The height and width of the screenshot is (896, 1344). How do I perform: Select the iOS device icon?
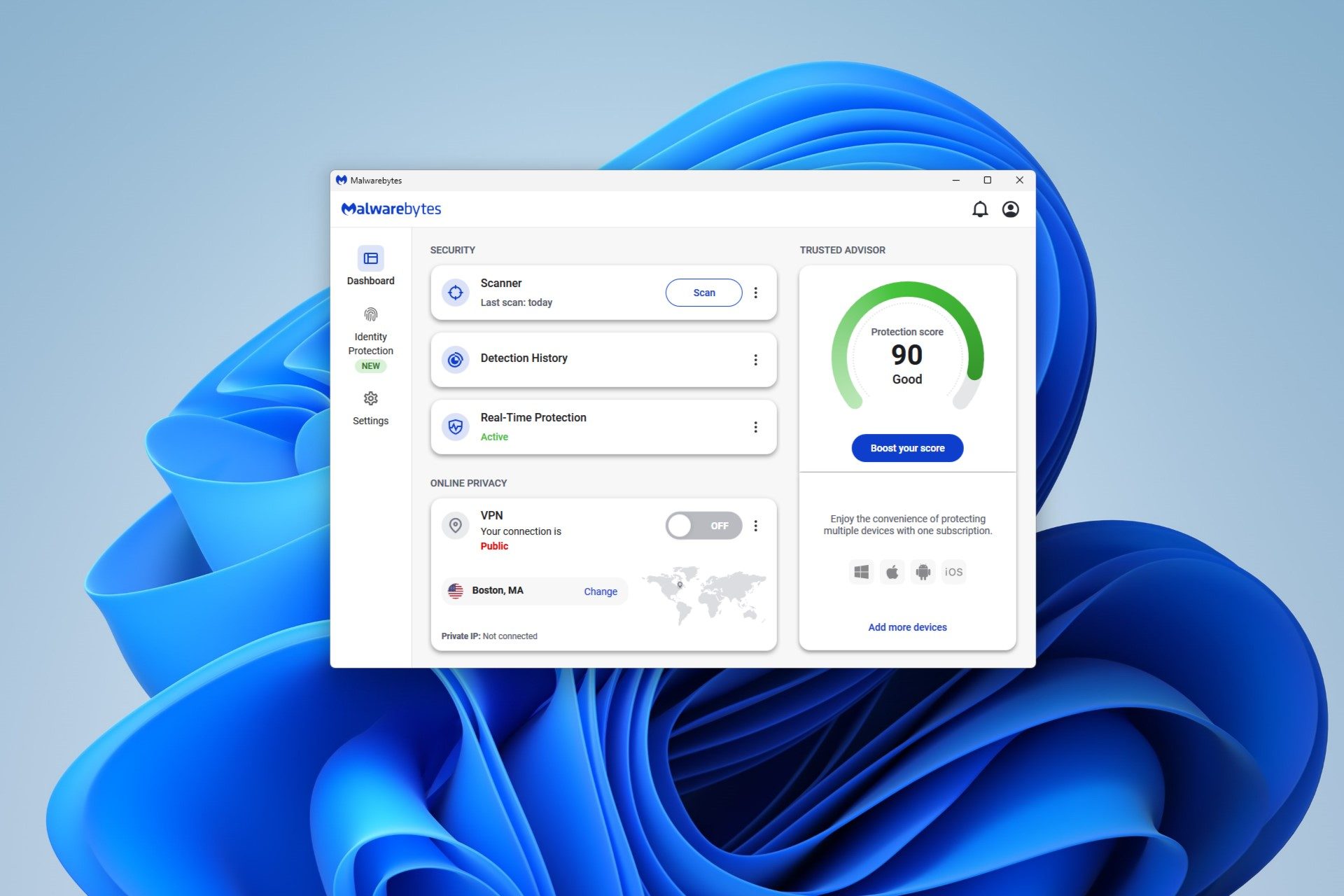pyautogui.click(x=954, y=572)
